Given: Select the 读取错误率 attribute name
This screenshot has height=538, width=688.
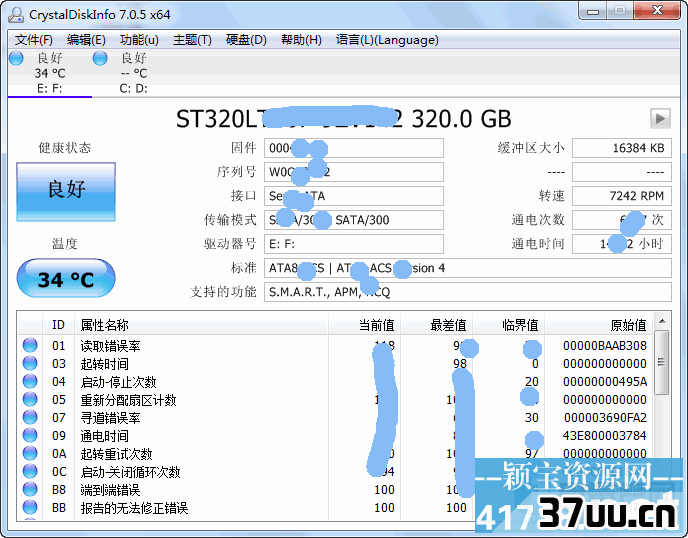Looking at the screenshot, I should [110, 346].
